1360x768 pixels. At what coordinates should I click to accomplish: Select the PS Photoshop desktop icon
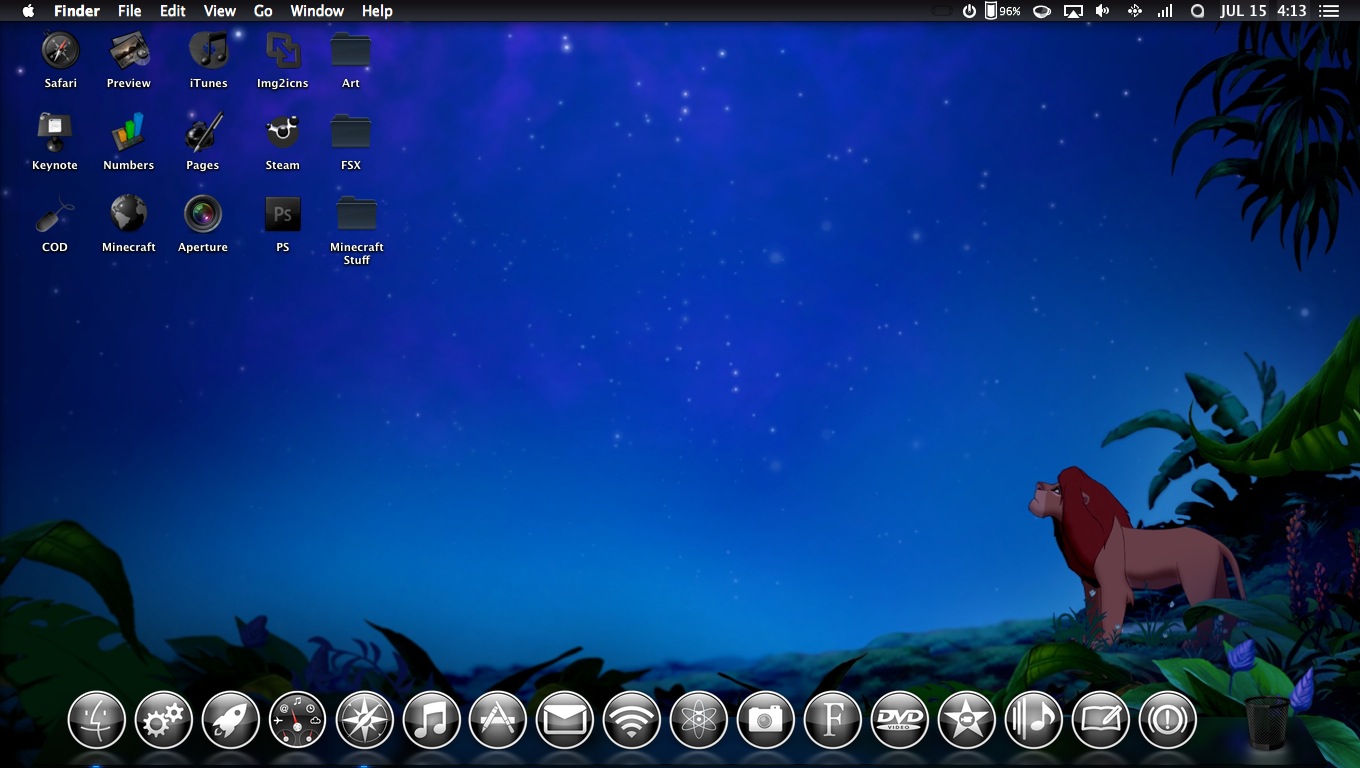pyautogui.click(x=283, y=214)
